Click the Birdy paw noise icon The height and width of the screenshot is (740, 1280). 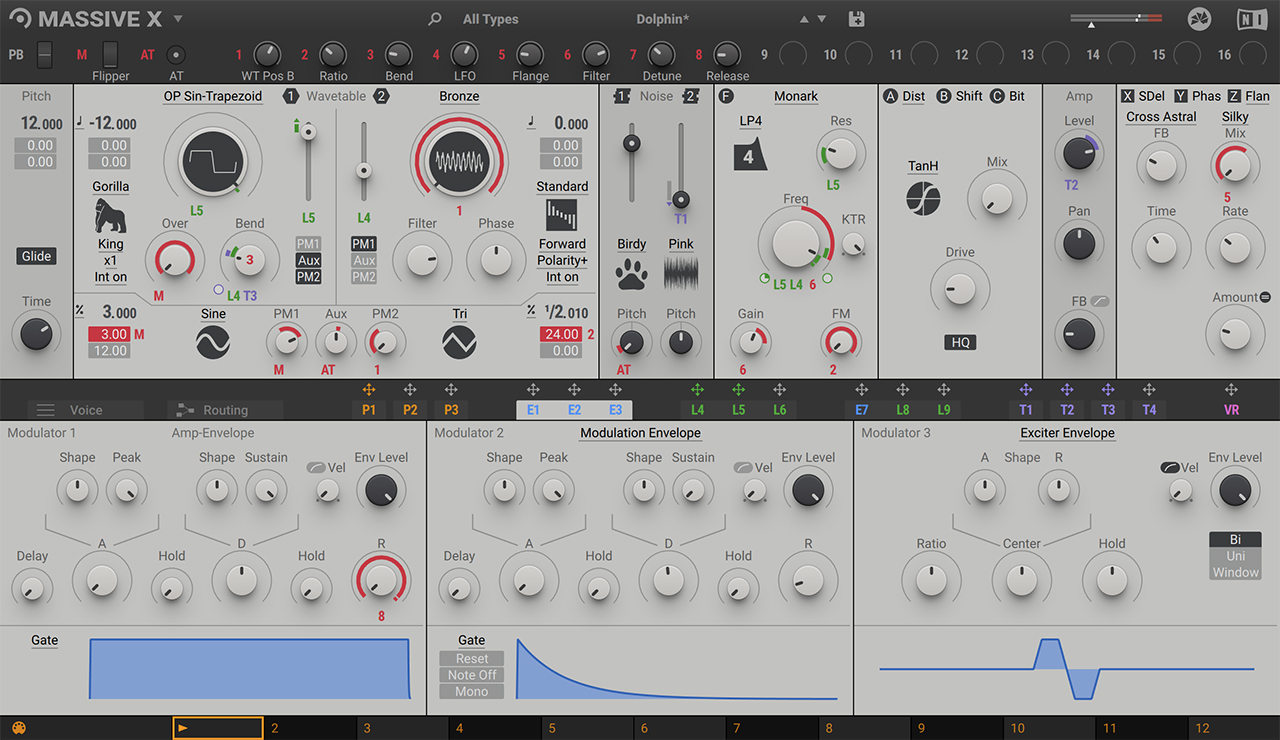click(x=631, y=273)
